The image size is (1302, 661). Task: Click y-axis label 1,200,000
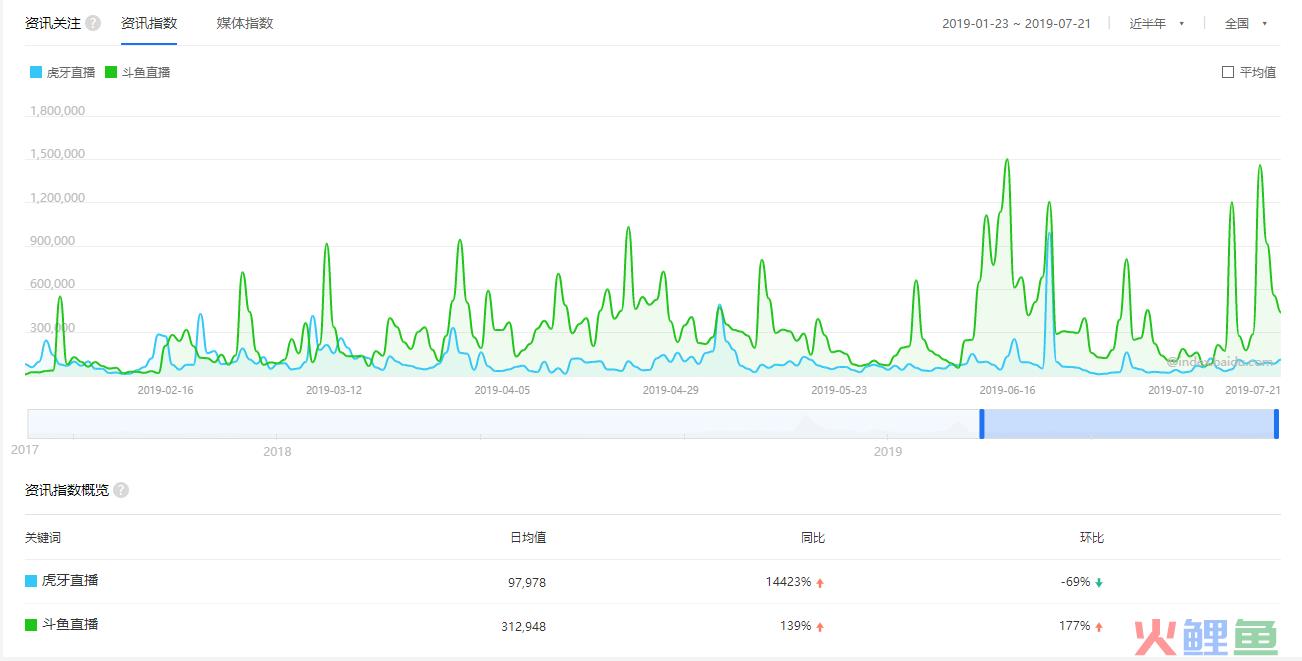(x=56, y=198)
